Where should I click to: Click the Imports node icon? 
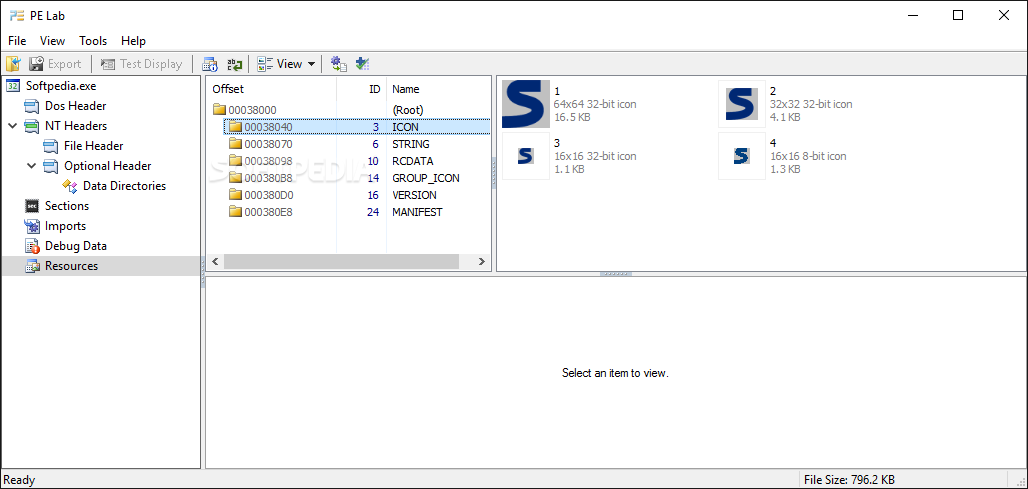pyautogui.click(x=32, y=225)
